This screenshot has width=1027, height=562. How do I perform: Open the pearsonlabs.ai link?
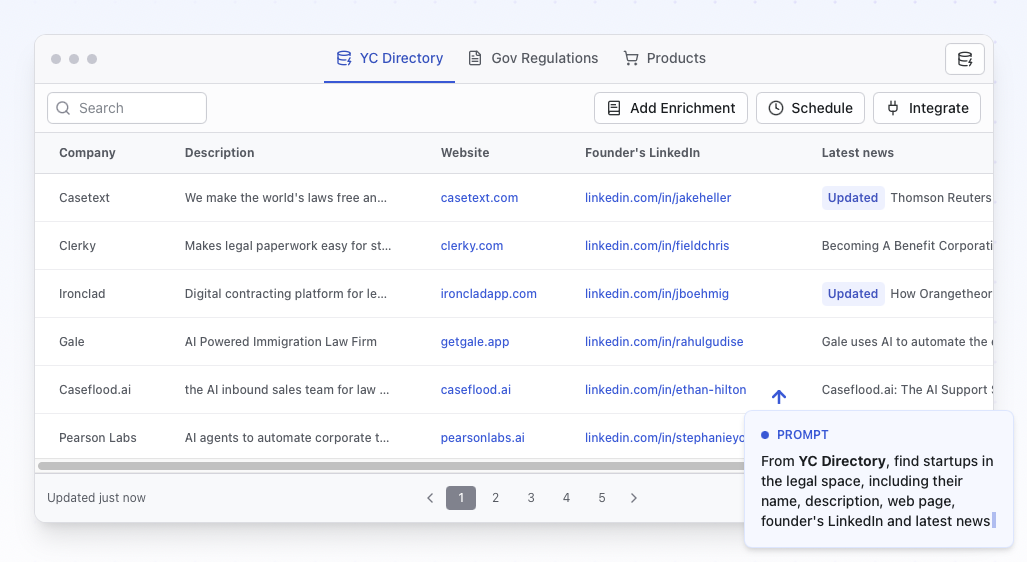[483, 438]
